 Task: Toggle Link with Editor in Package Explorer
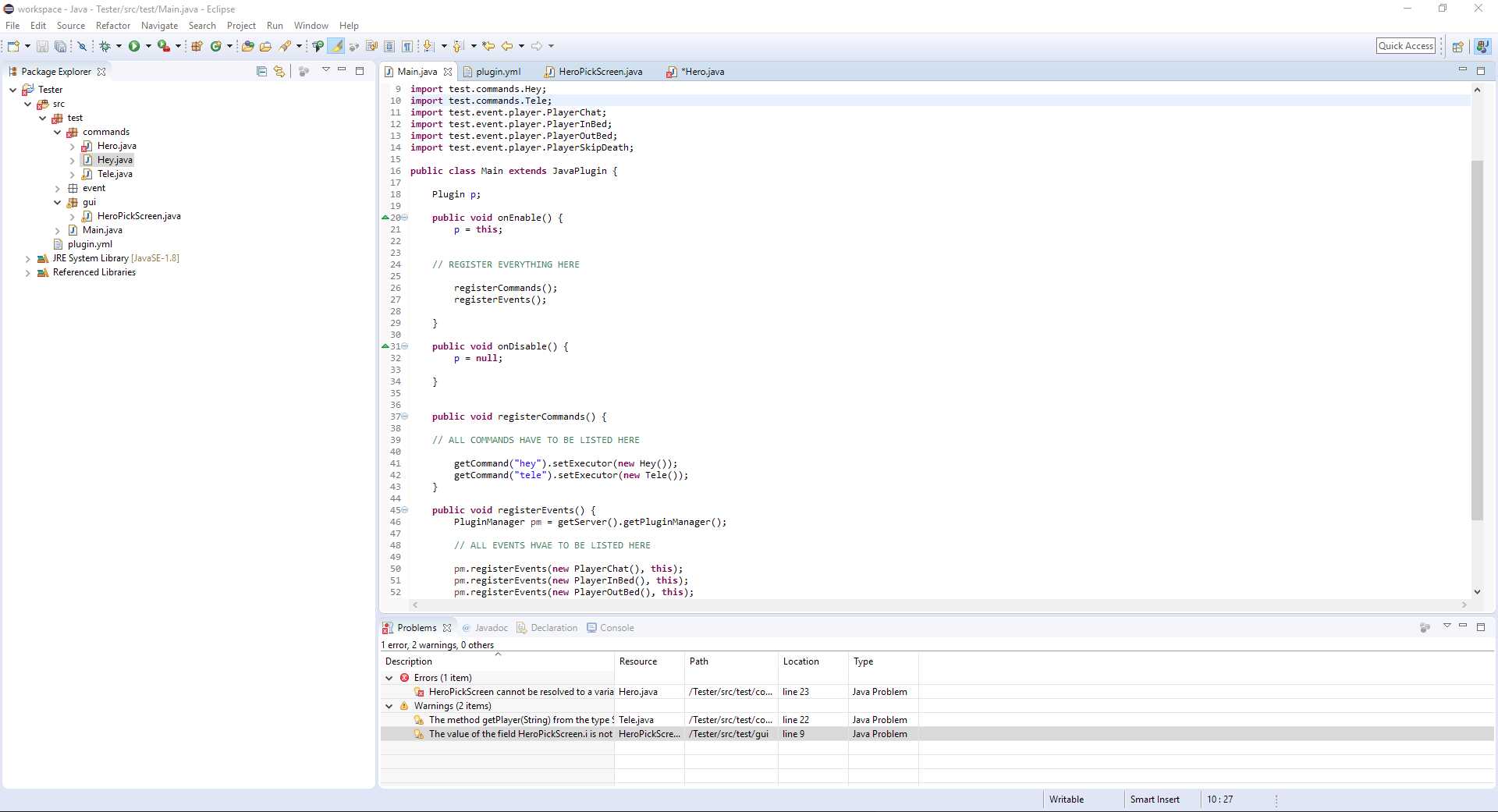pyautogui.click(x=279, y=72)
